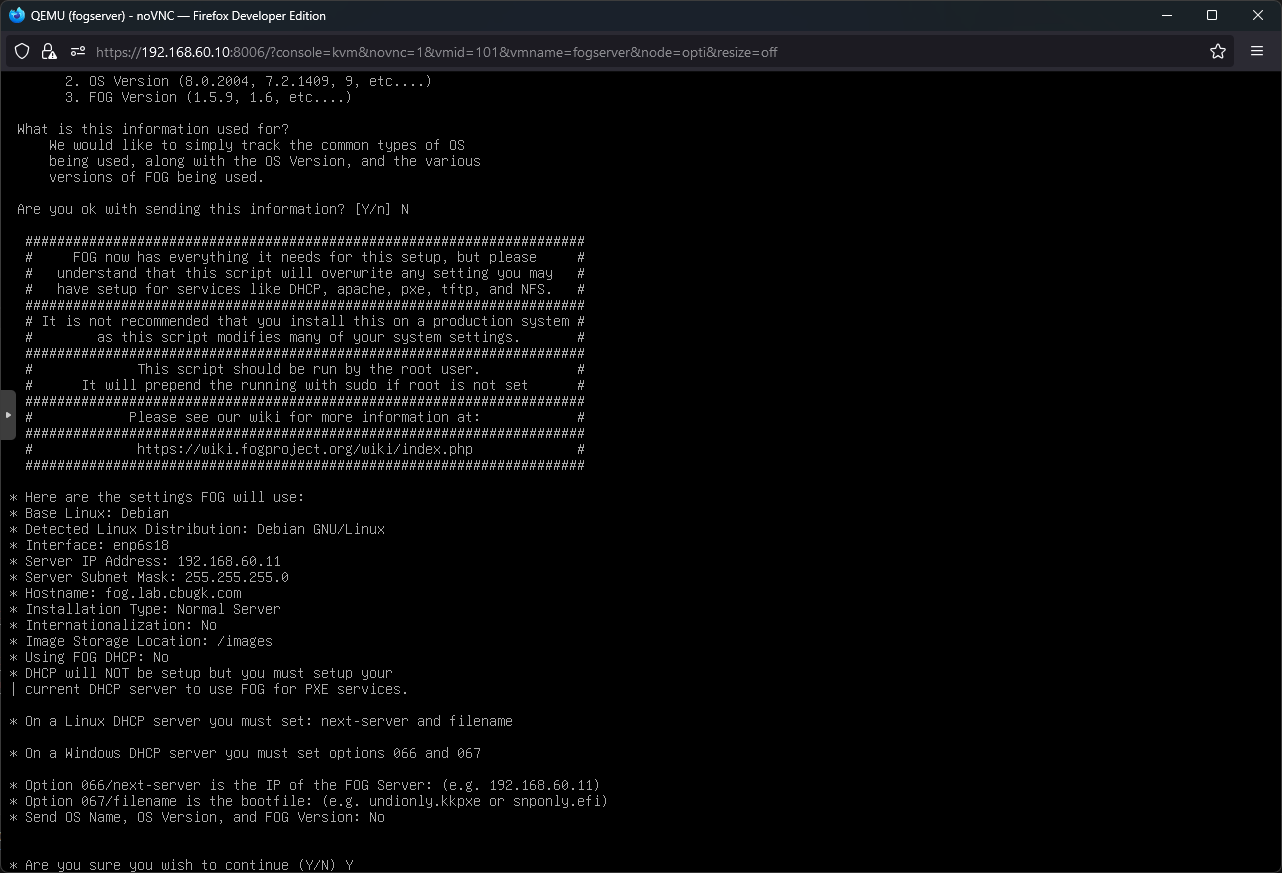
Task: Click the wiki.fogproject.org URL text
Action: 305,449
